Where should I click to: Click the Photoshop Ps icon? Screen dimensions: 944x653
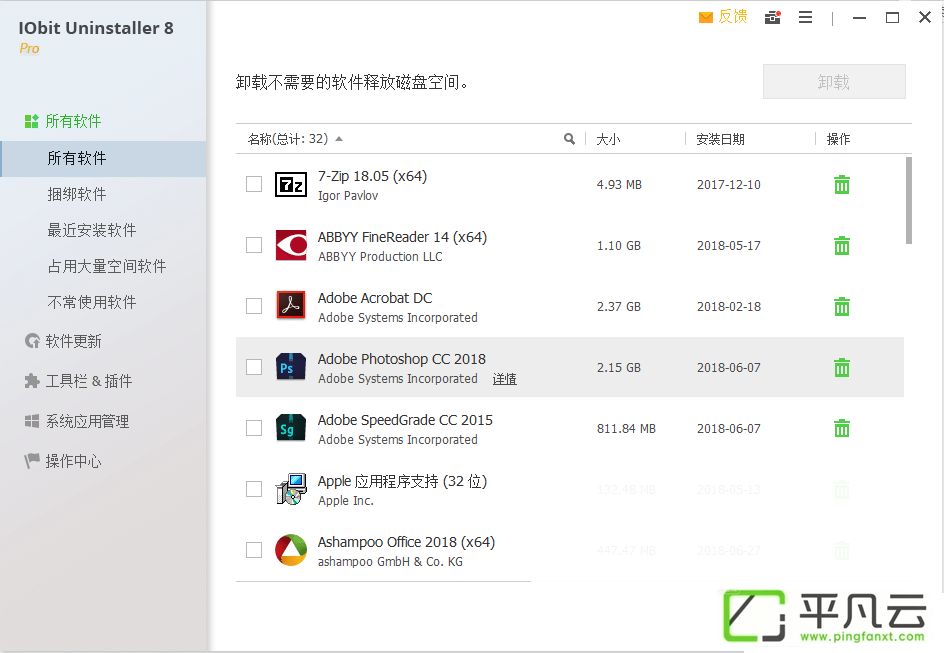click(291, 367)
